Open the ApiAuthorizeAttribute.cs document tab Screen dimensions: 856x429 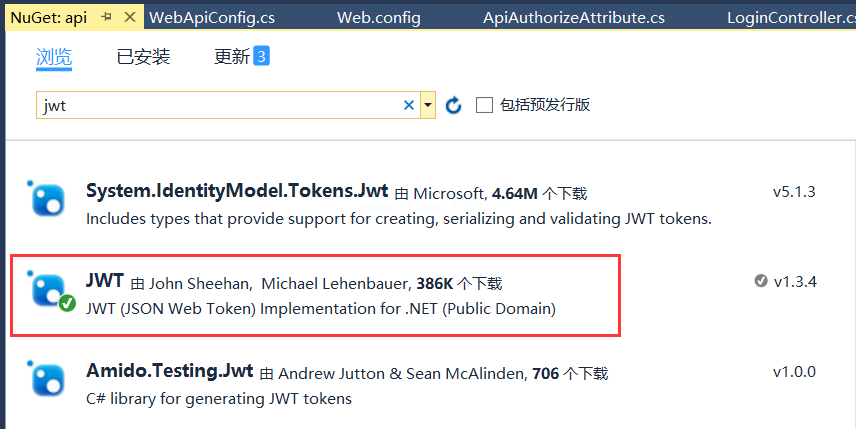pyautogui.click(x=574, y=17)
